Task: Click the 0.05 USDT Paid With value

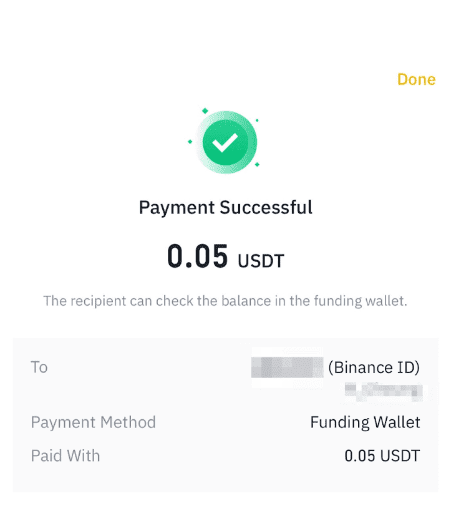Action: point(382,456)
